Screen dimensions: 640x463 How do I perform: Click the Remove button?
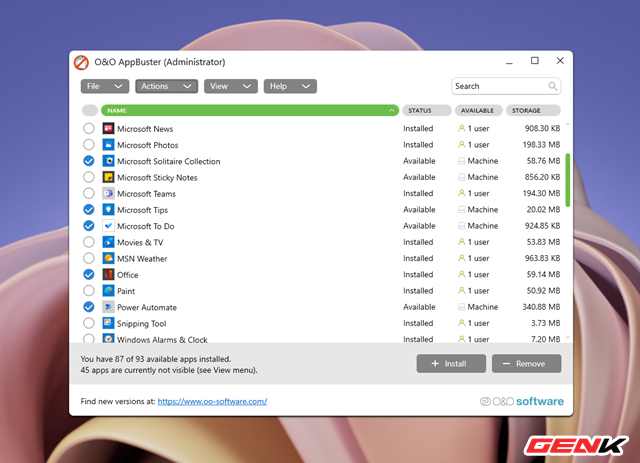tap(527, 363)
